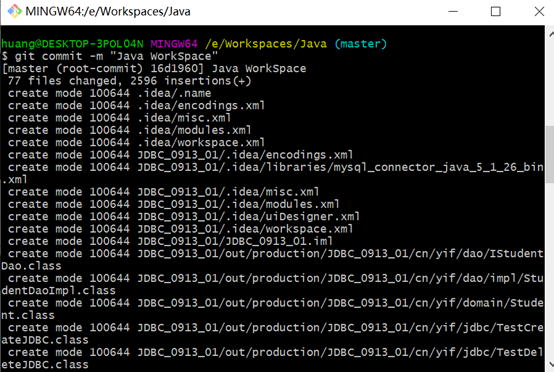
Task: Click the wrapped 'dentDaoImpl.class' text
Action: pyautogui.click(x=58, y=291)
